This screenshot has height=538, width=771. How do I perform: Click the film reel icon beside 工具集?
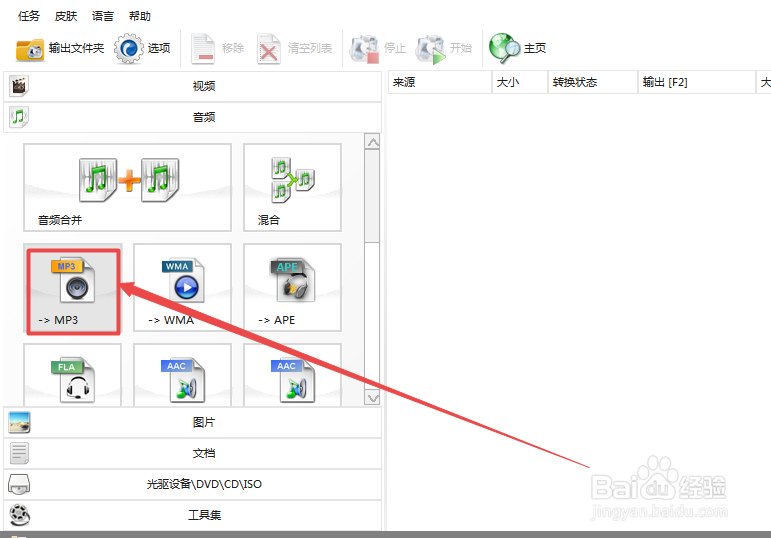[x=19, y=515]
